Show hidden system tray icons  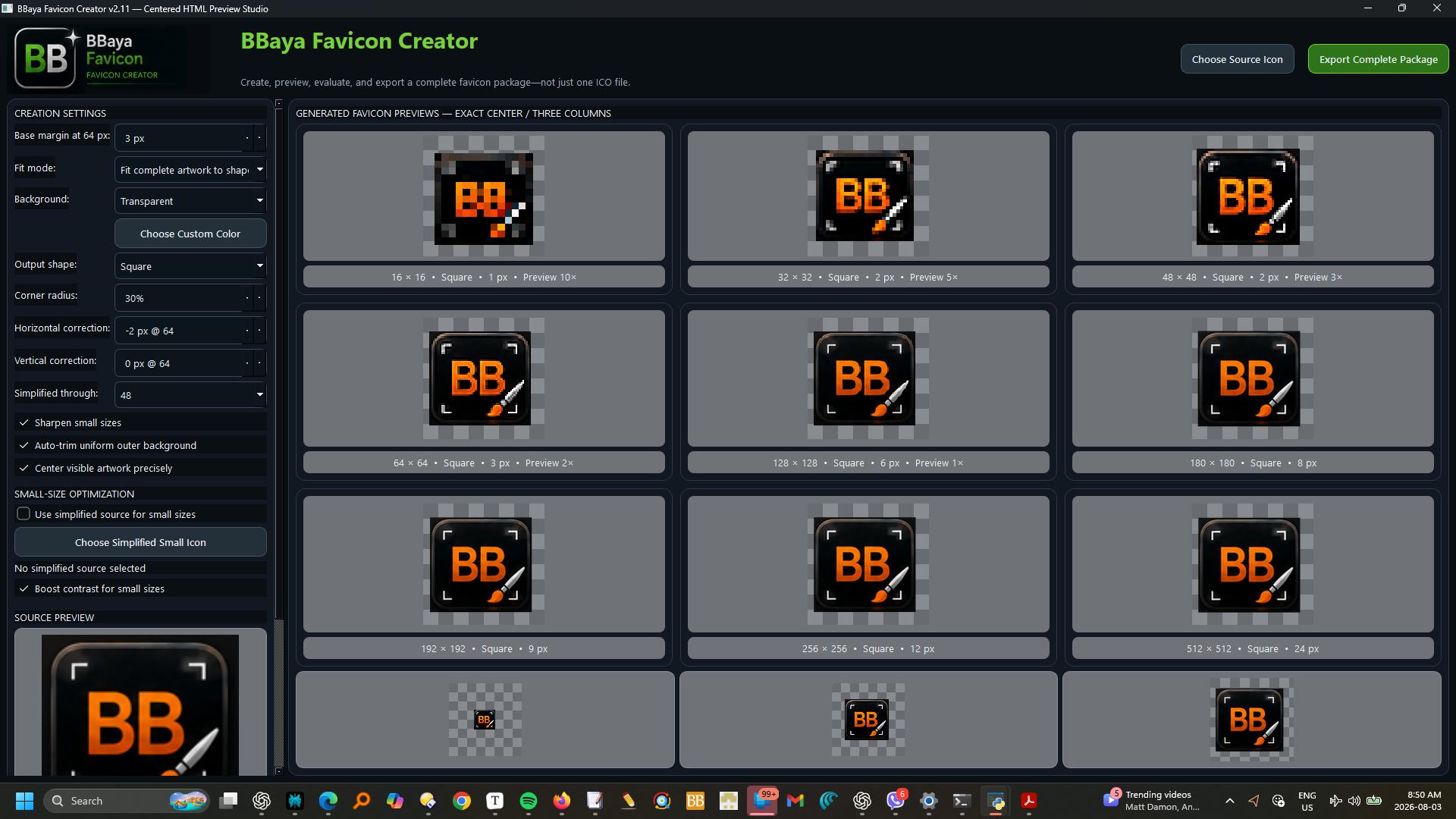[1229, 801]
